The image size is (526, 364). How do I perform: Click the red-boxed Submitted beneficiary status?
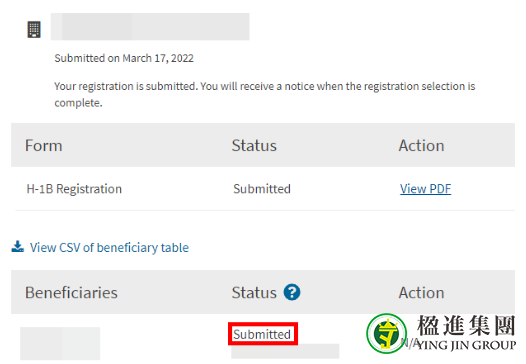(x=263, y=334)
